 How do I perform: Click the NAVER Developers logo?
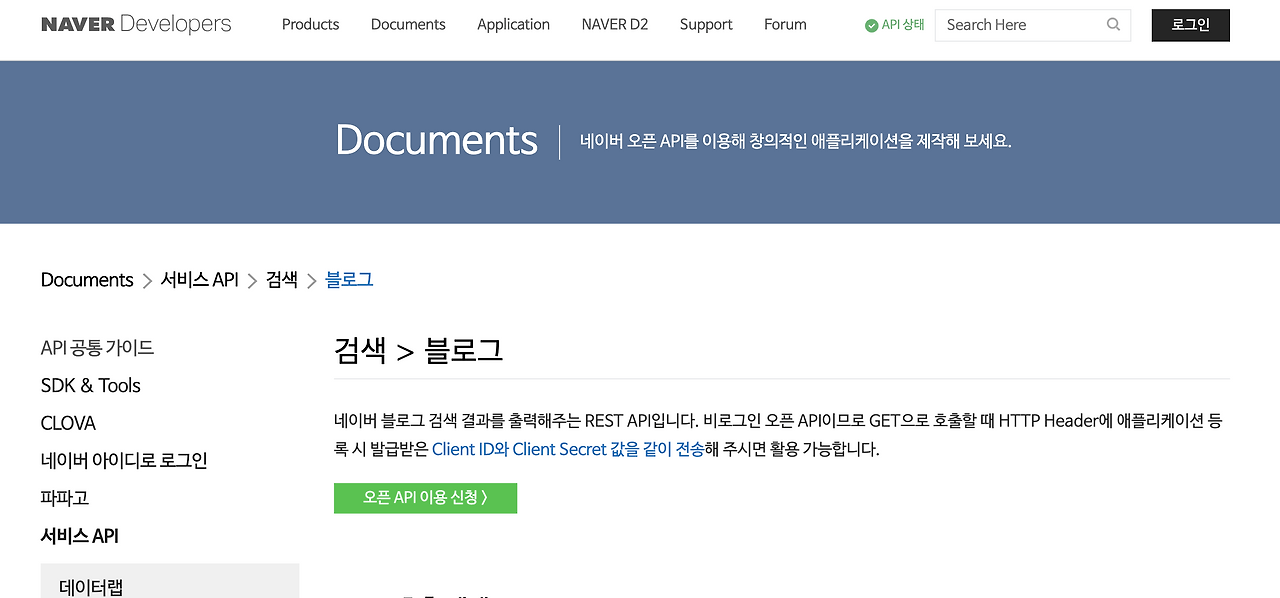pyautogui.click(x=136, y=24)
